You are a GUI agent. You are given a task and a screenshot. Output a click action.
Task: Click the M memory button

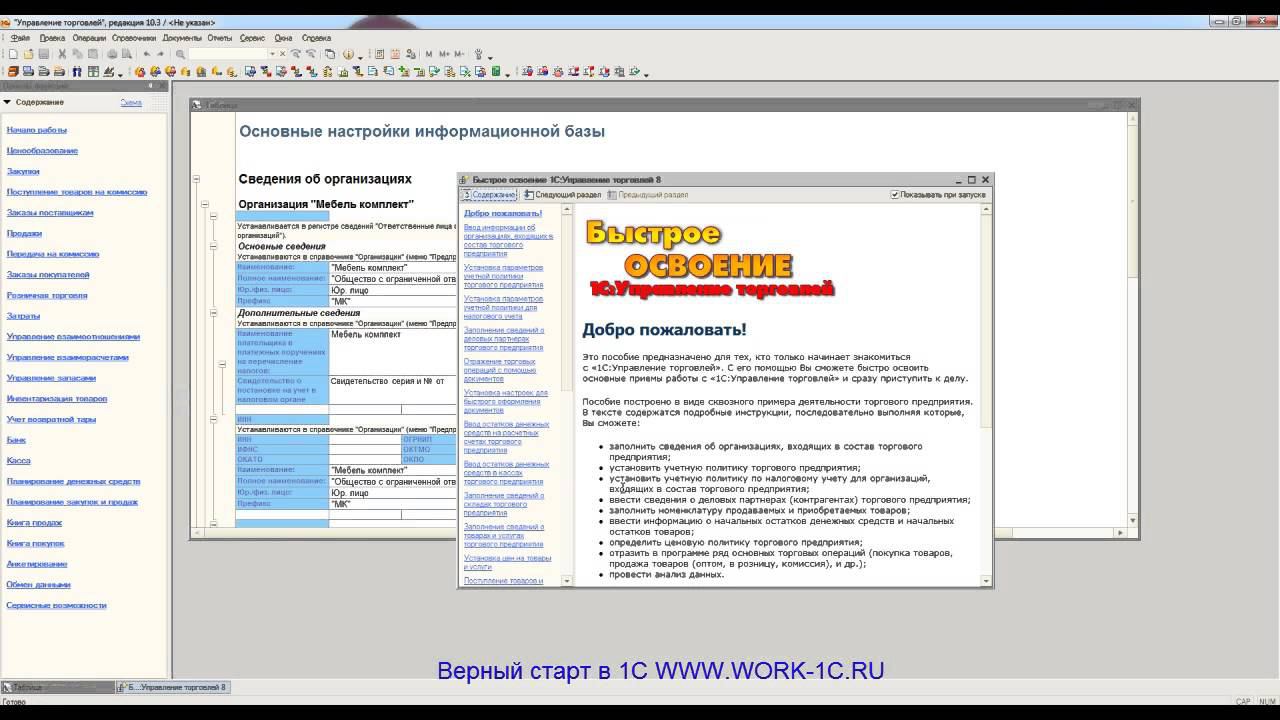pos(429,54)
